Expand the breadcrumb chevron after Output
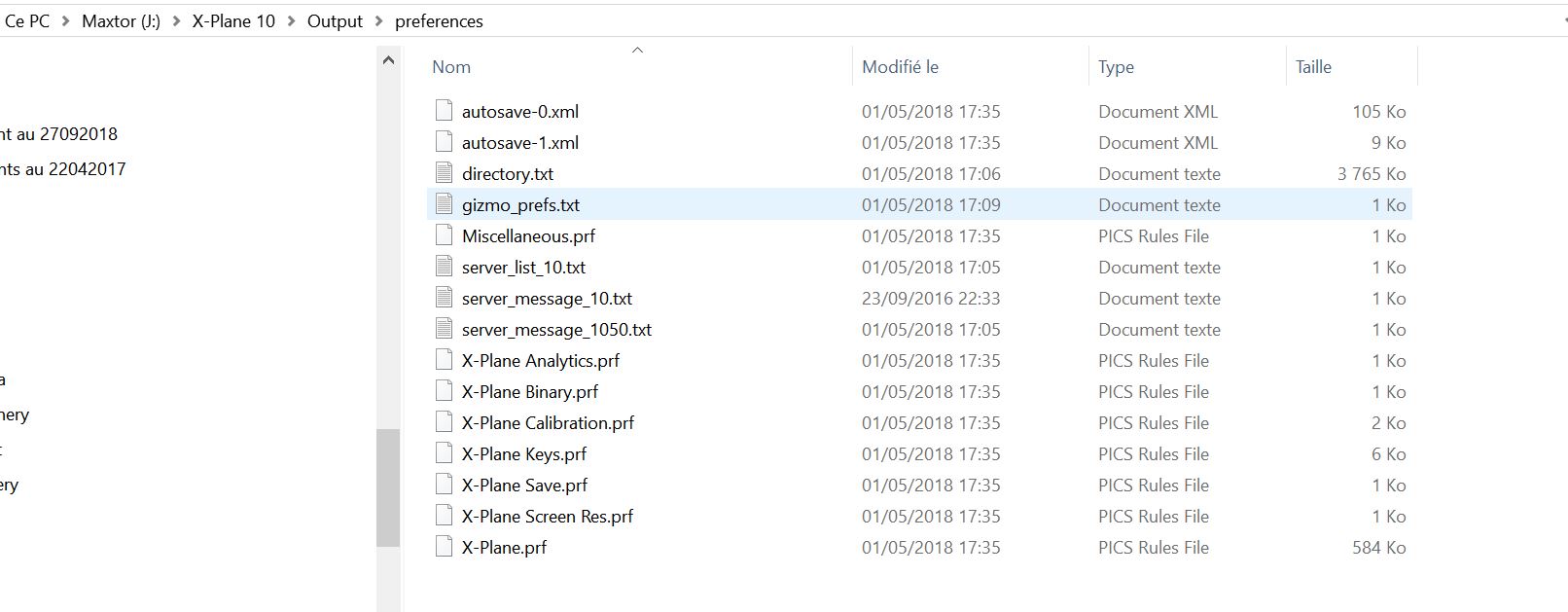The image size is (1568, 612). point(378,21)
